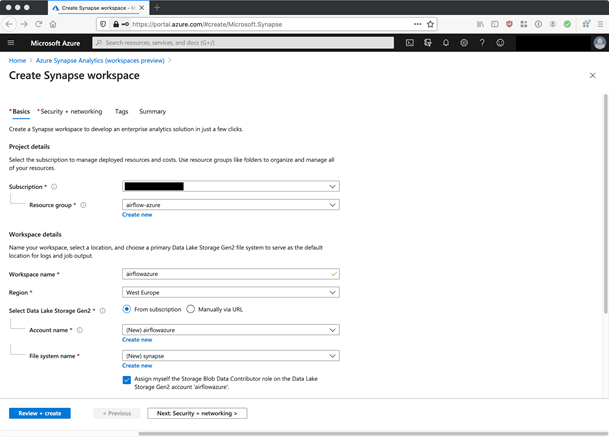Click Create new under Account name

pos(137,340)
